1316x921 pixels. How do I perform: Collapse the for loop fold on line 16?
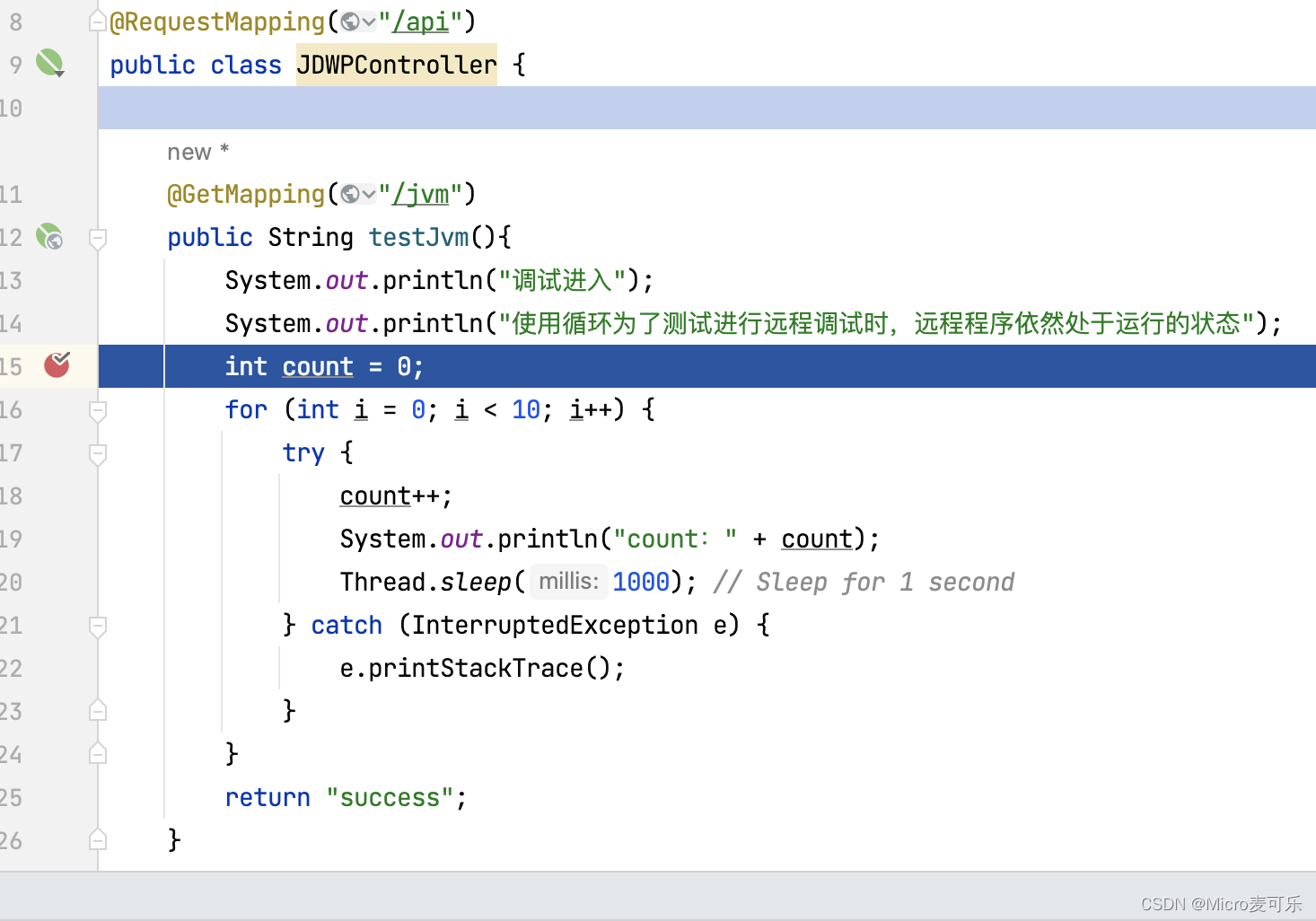click(x=98, y=410)
